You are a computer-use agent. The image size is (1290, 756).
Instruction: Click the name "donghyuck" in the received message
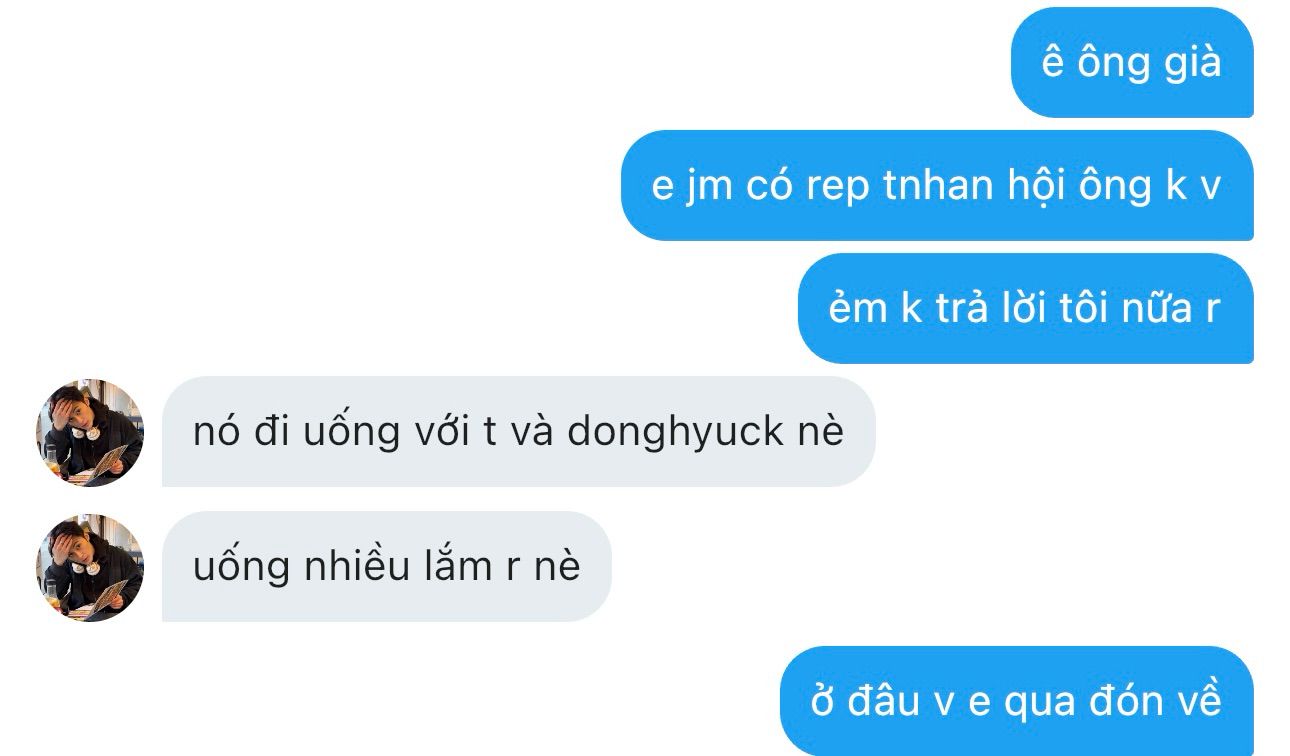(675, 432)
